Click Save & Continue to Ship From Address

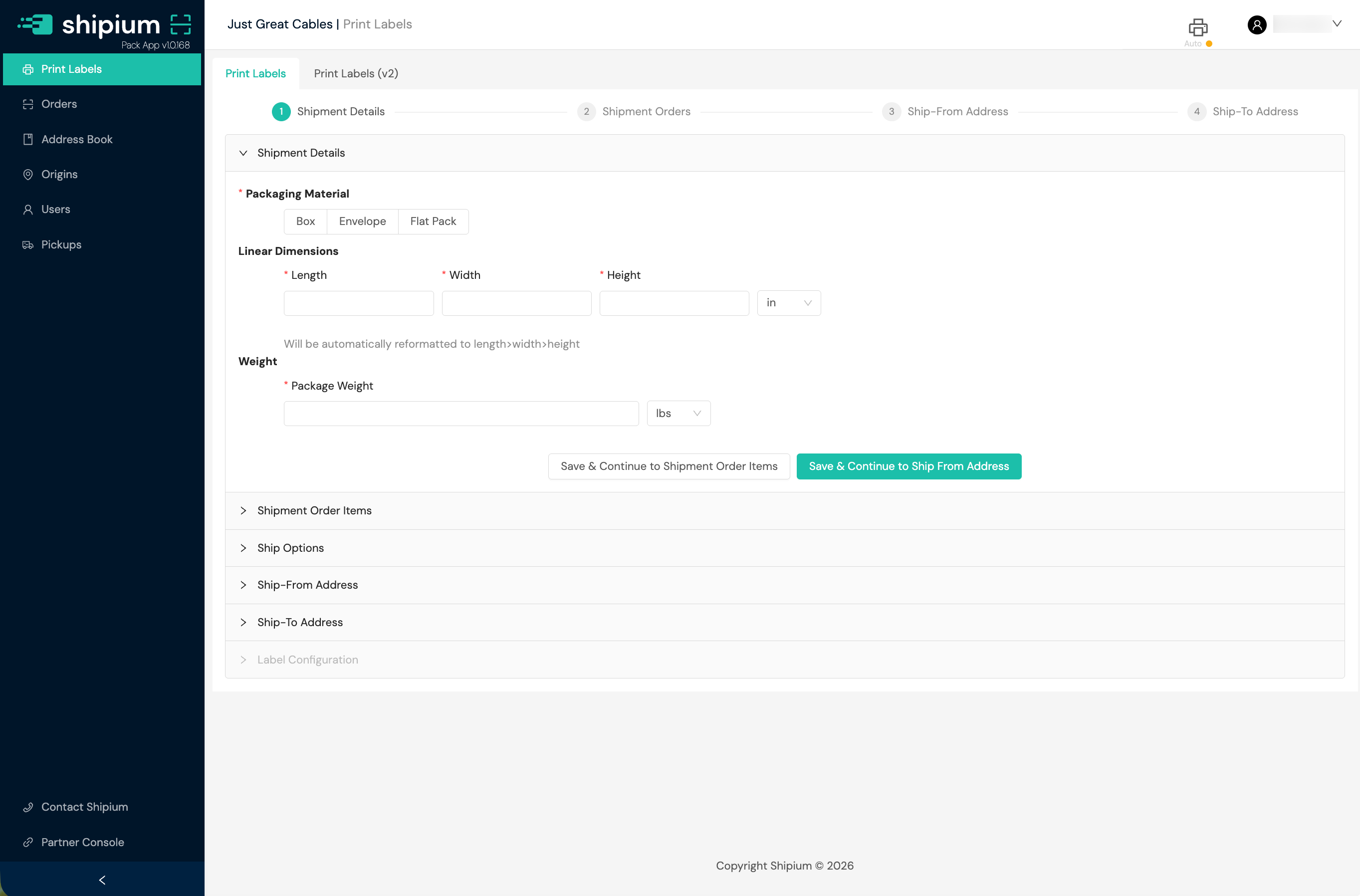point(908,466)
